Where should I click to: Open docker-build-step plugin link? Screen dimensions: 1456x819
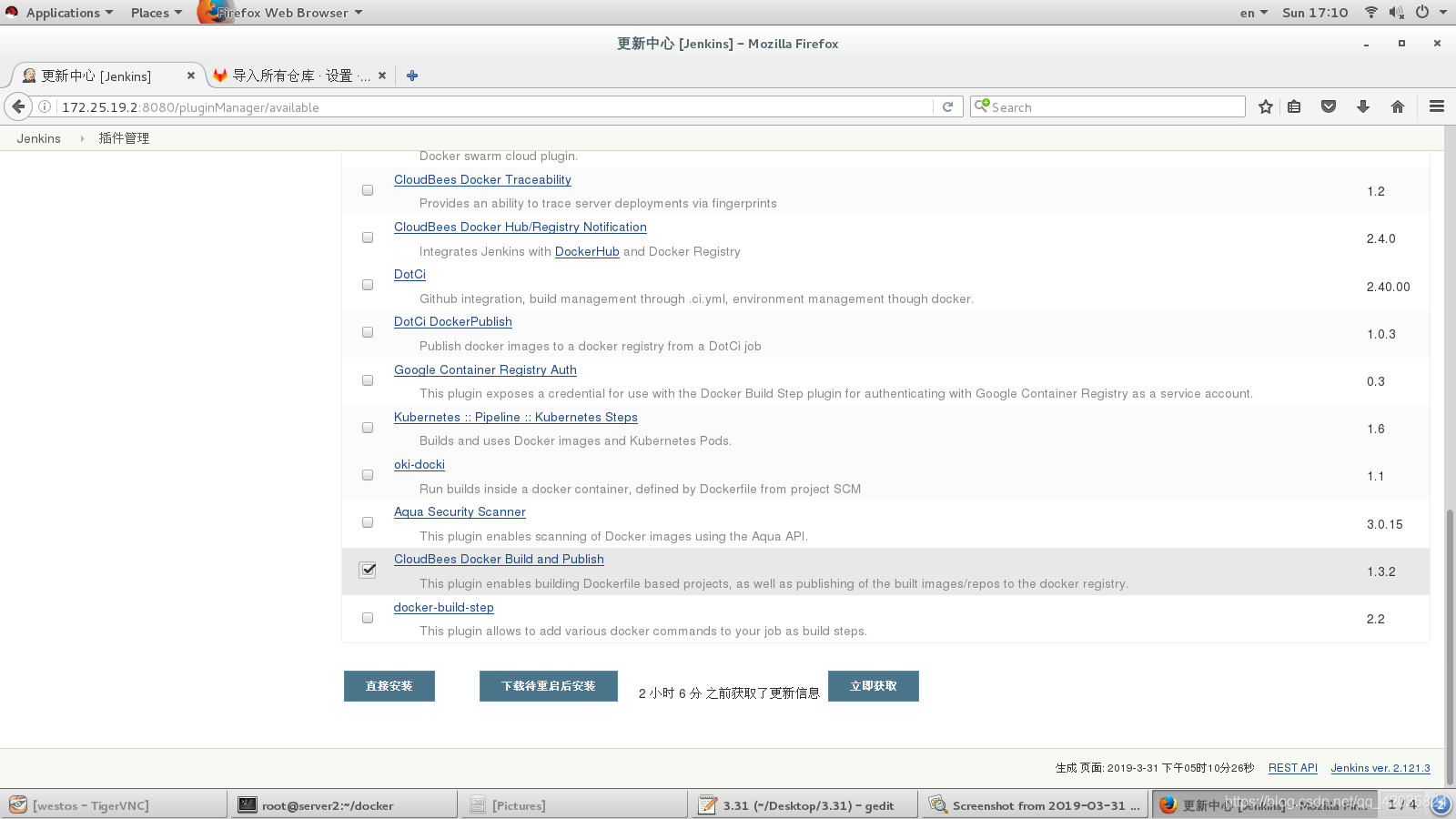pyautogui.click(x=444, y=607)
